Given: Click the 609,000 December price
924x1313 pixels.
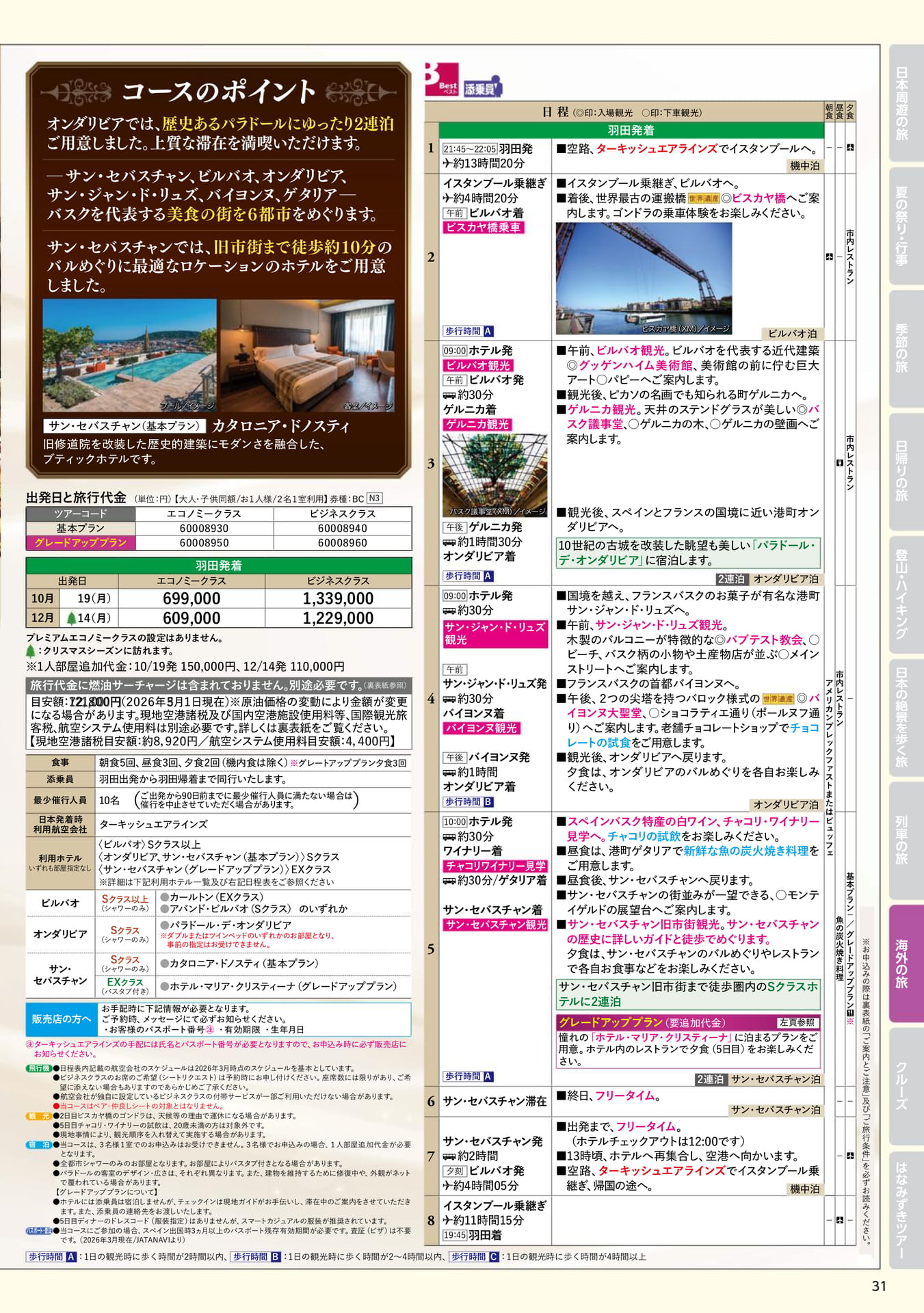Looking at the screenshot, I should [x=192, y=618].
